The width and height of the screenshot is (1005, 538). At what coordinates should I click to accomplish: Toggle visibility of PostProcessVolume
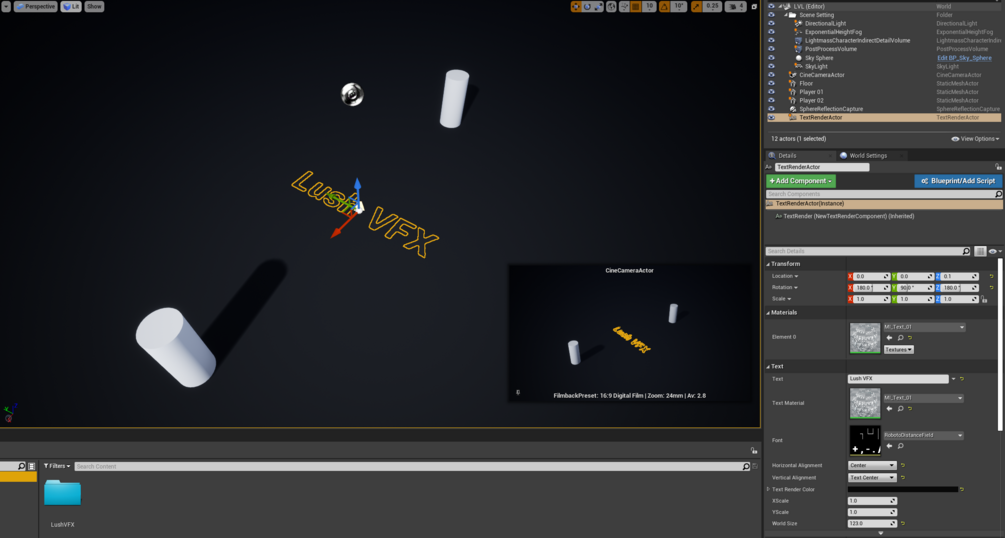coord(771,49)
